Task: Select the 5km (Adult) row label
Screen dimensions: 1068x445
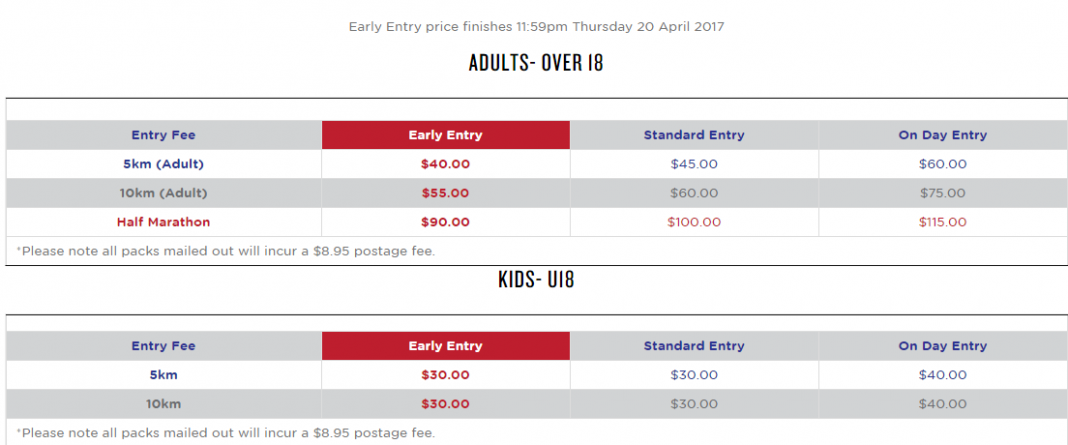Action: click(163, 164)
